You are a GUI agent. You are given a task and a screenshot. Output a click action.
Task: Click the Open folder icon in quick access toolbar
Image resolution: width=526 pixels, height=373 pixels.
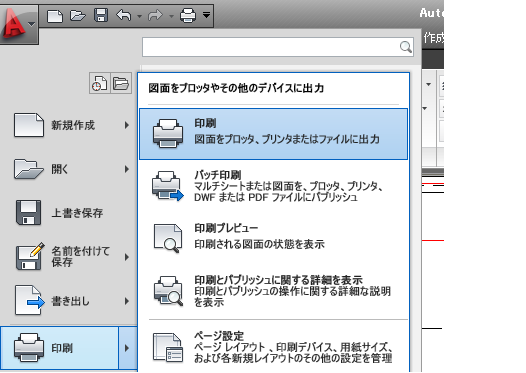[x=77, y=16]
